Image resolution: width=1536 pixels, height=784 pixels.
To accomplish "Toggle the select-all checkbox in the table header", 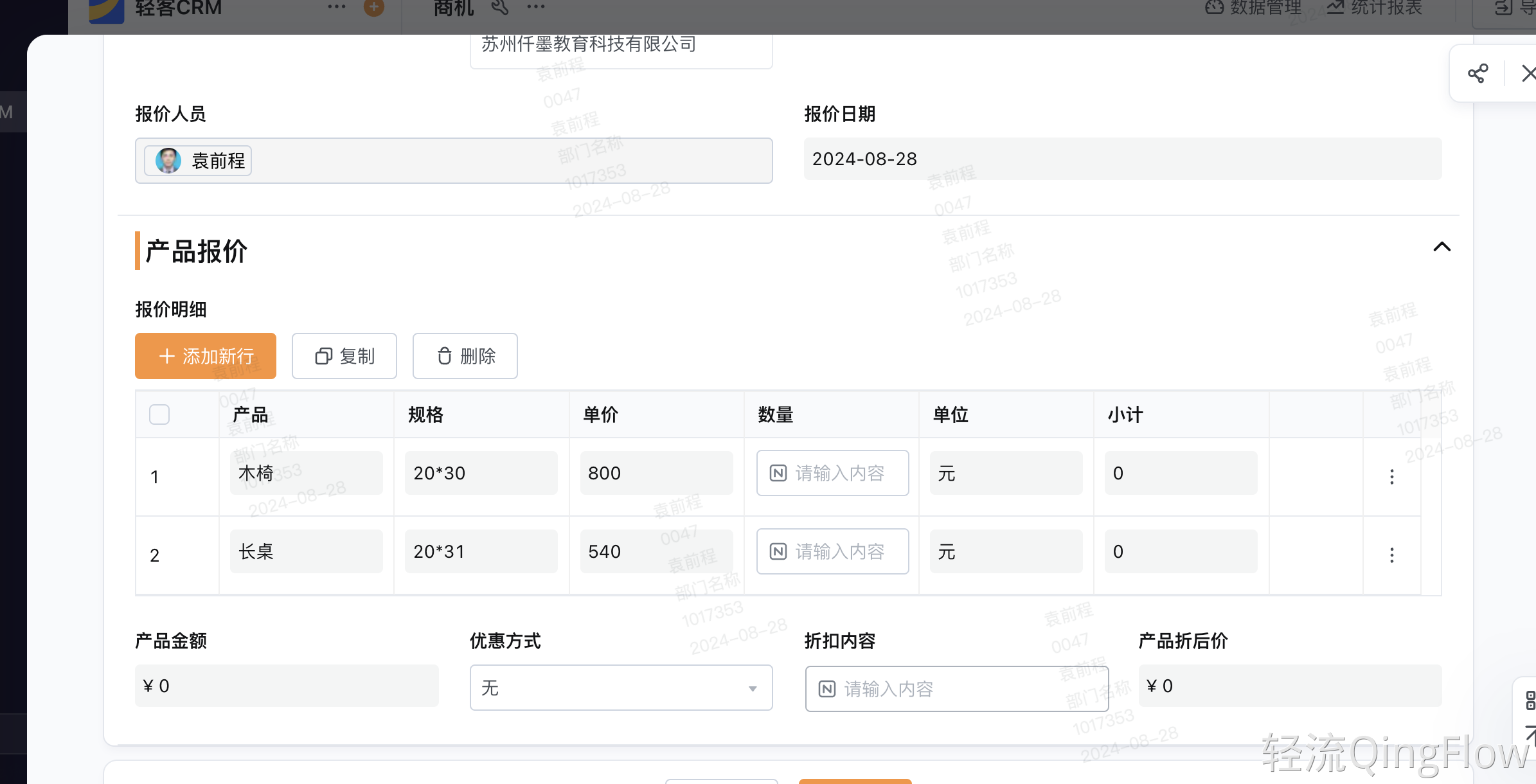I will pyautogui.click(x=159, y=414).
